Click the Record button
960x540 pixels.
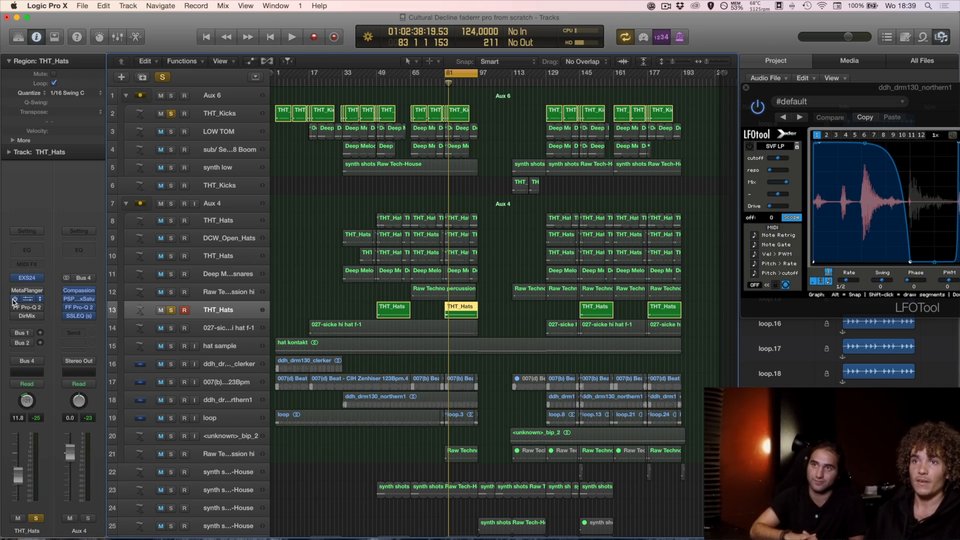313,37
